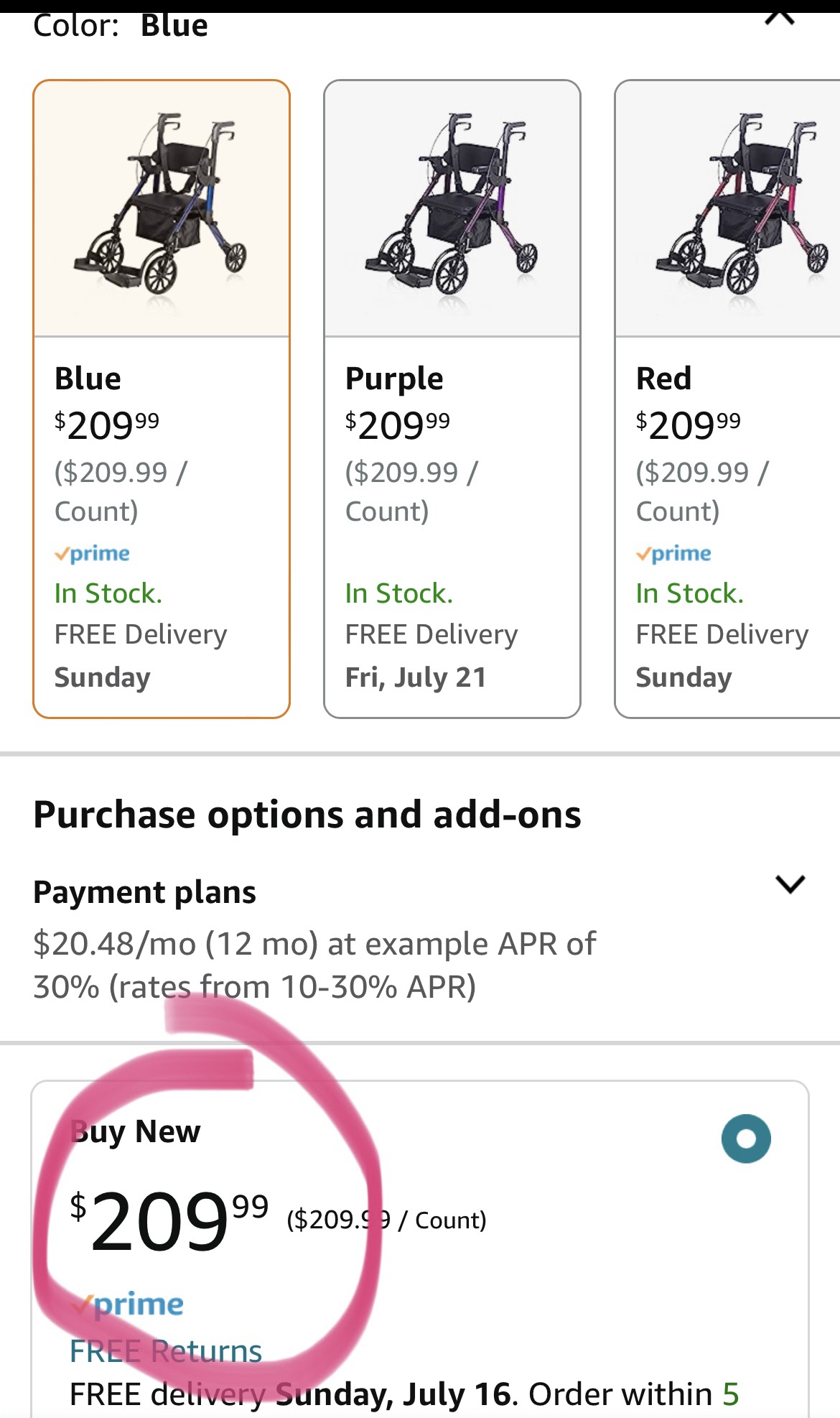Select the Red rollator image
The image size is (840, 1418).
pyautogui.click(x=728, y=208)
